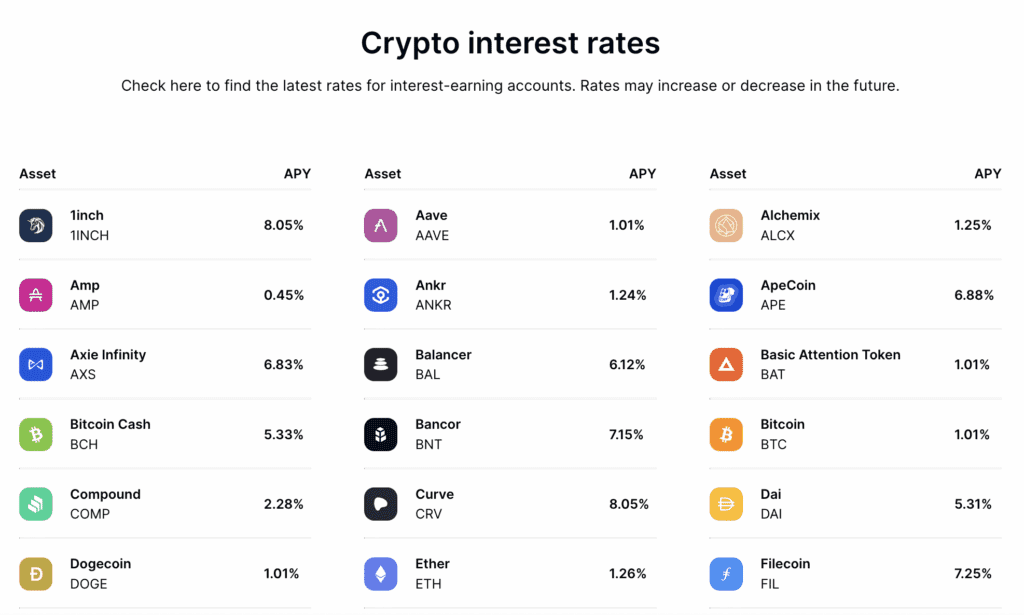Click the 1inch asset icon
This screenshot has height=615, width=1024.
pyautogui.click(x=36, y=225)
